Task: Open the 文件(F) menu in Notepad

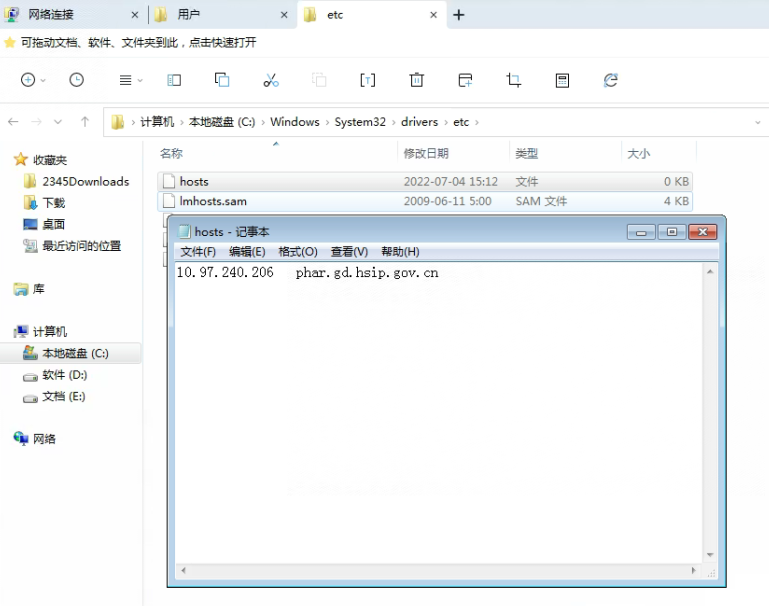Action: pos(198,252)
